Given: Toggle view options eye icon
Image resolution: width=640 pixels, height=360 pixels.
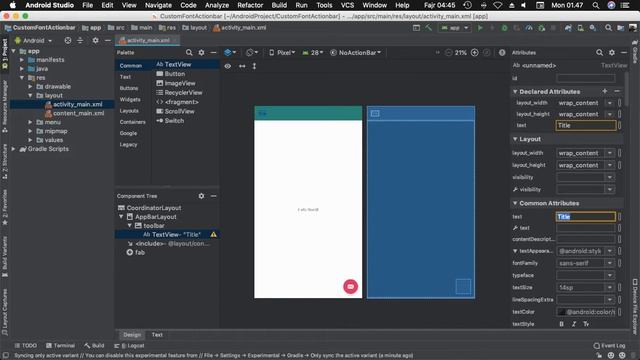Looking at the screenshot, I should pos(227,66).
